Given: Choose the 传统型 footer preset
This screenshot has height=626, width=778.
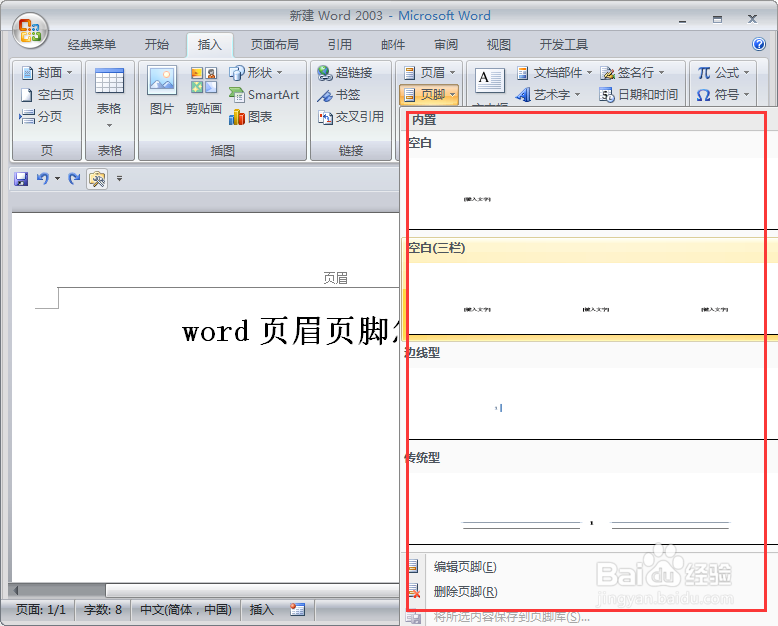Looking at the screenshot, I should tap(589, 497).
